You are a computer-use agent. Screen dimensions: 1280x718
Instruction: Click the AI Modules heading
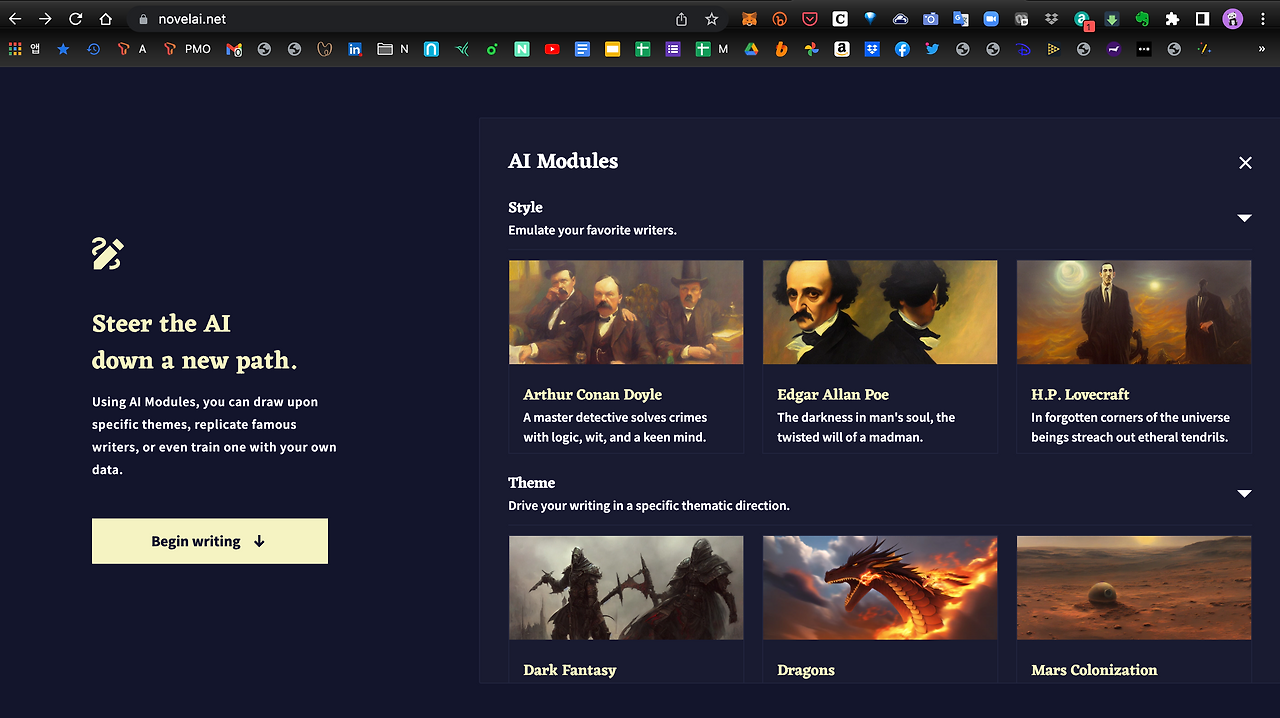tap(563, 161)
